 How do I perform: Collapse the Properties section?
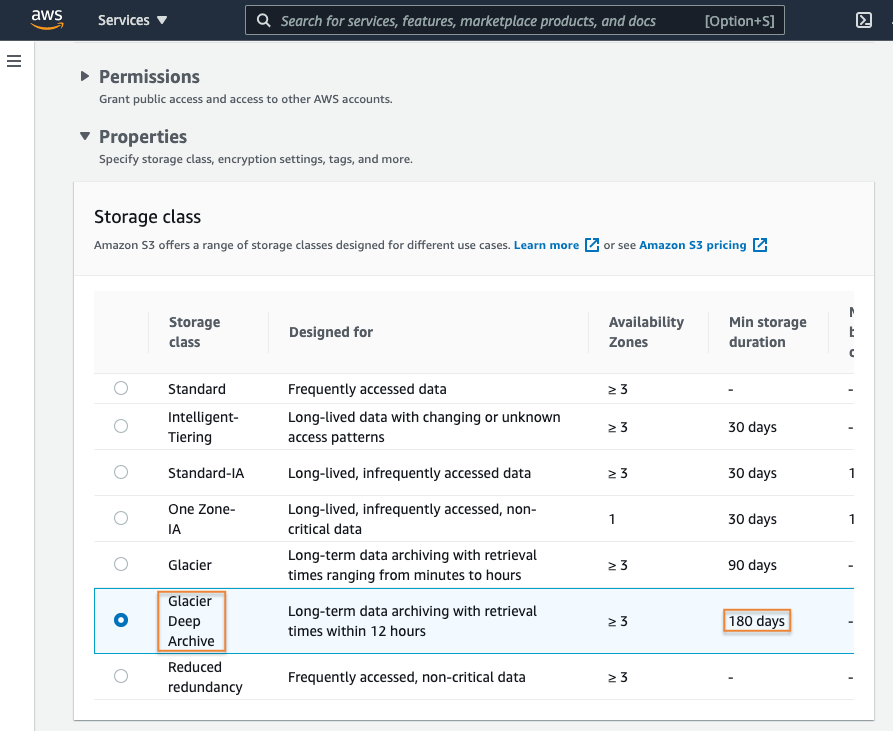[x=85, y=137]
